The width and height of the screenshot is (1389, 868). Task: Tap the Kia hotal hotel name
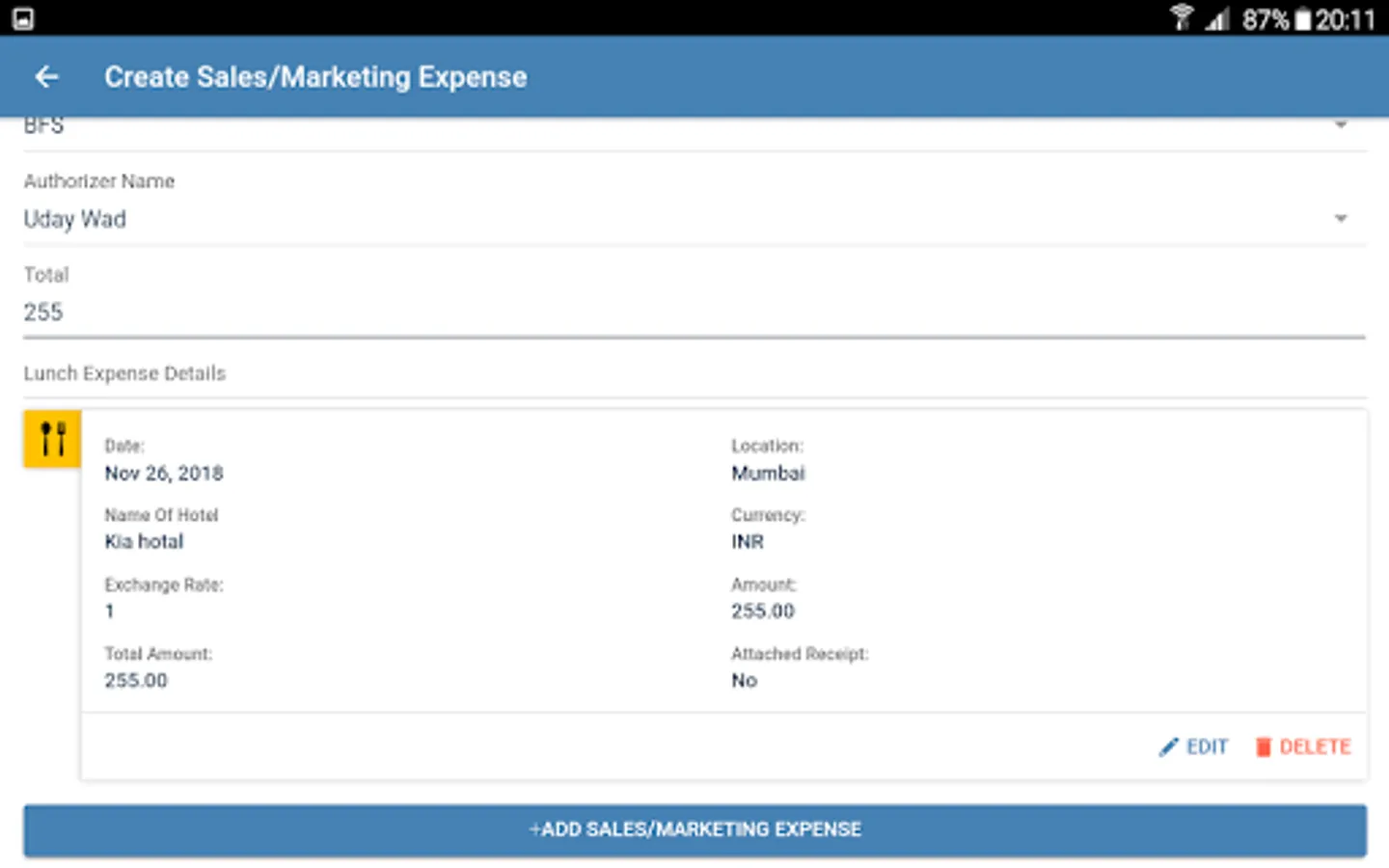coord(144,542)
